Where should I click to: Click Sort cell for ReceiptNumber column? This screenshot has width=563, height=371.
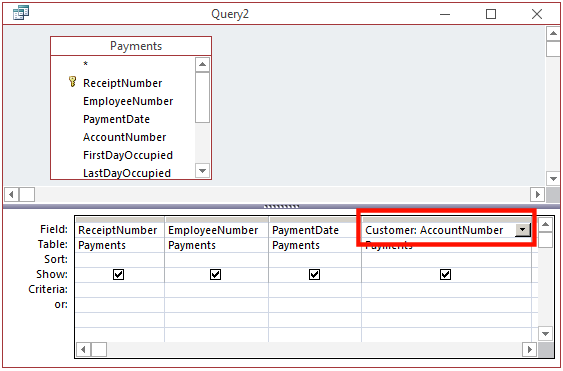[x=120, y=260]
